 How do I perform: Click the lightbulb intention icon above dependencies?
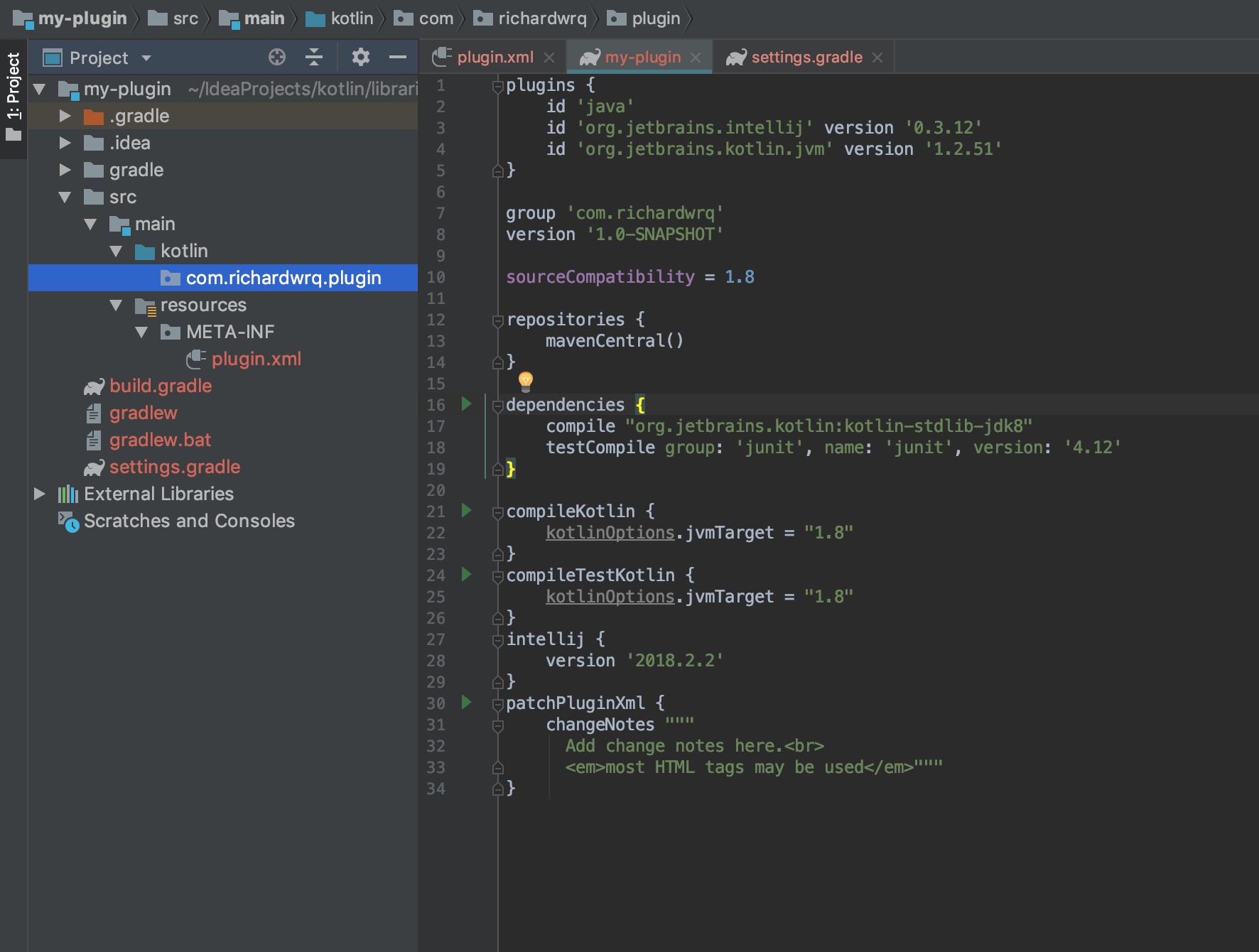click(525, 382)
